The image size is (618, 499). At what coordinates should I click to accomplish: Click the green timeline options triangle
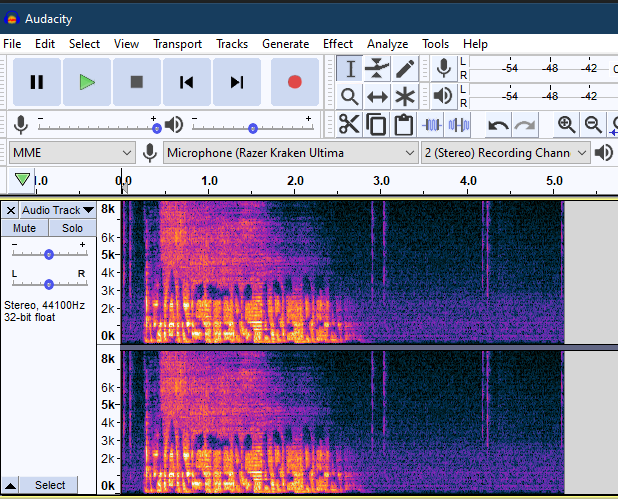22,180
